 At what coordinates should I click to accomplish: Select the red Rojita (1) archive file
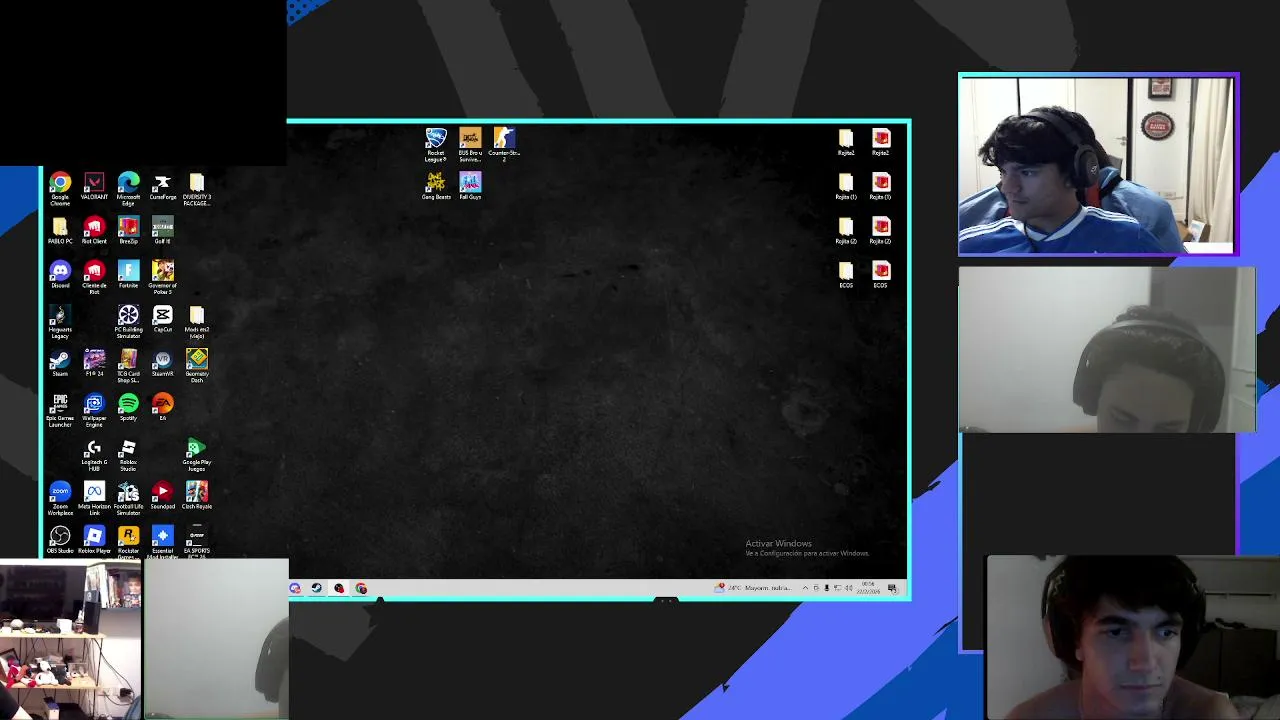tap(880, 186)
